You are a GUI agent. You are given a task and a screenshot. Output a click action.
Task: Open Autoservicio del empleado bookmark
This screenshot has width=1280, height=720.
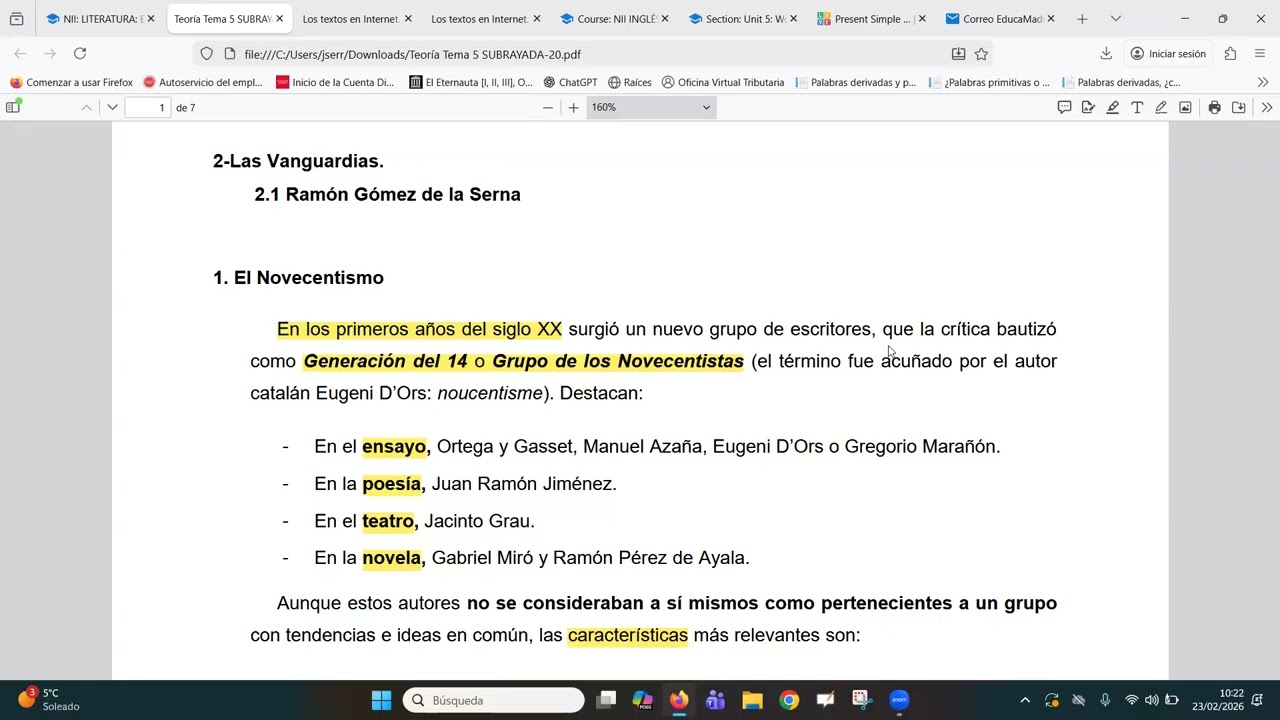[x=203, y=83]
